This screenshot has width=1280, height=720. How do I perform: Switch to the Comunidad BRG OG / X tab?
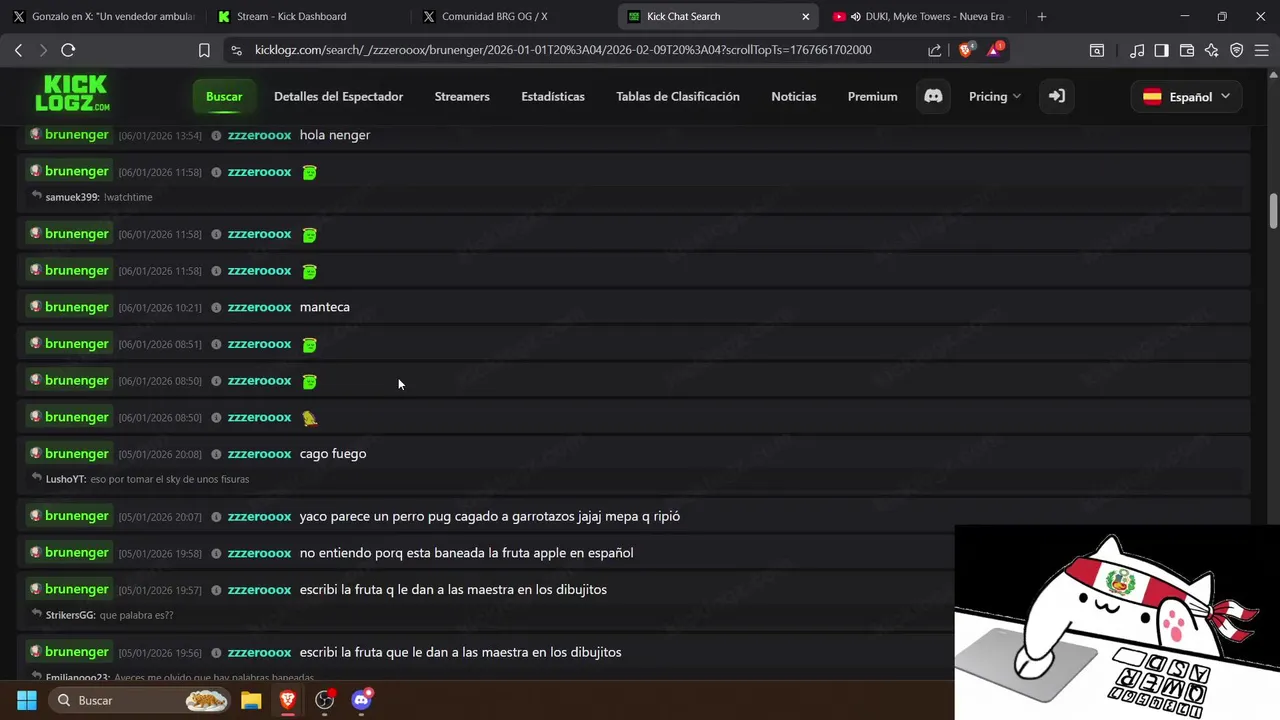click(x=510, y=16)
